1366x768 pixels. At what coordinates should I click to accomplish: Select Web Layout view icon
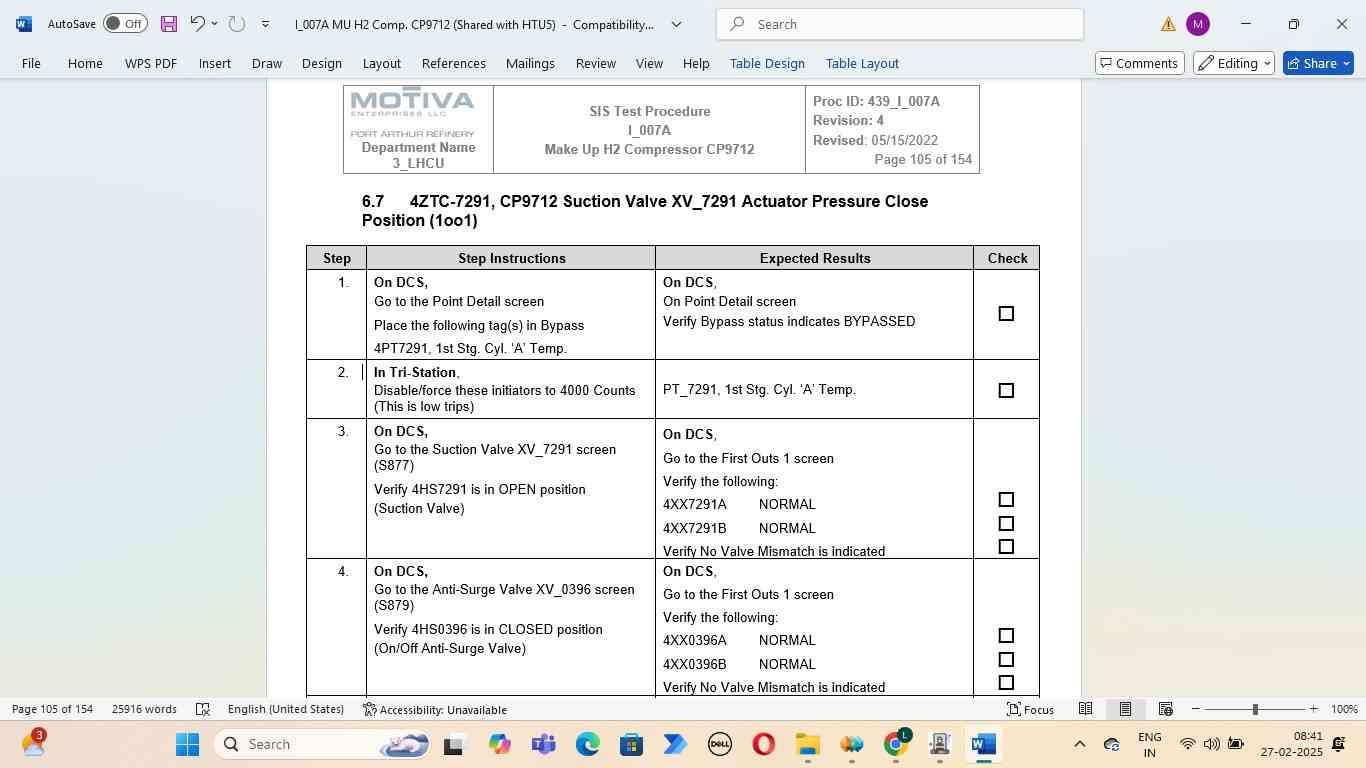click(x=1165, y=709)
